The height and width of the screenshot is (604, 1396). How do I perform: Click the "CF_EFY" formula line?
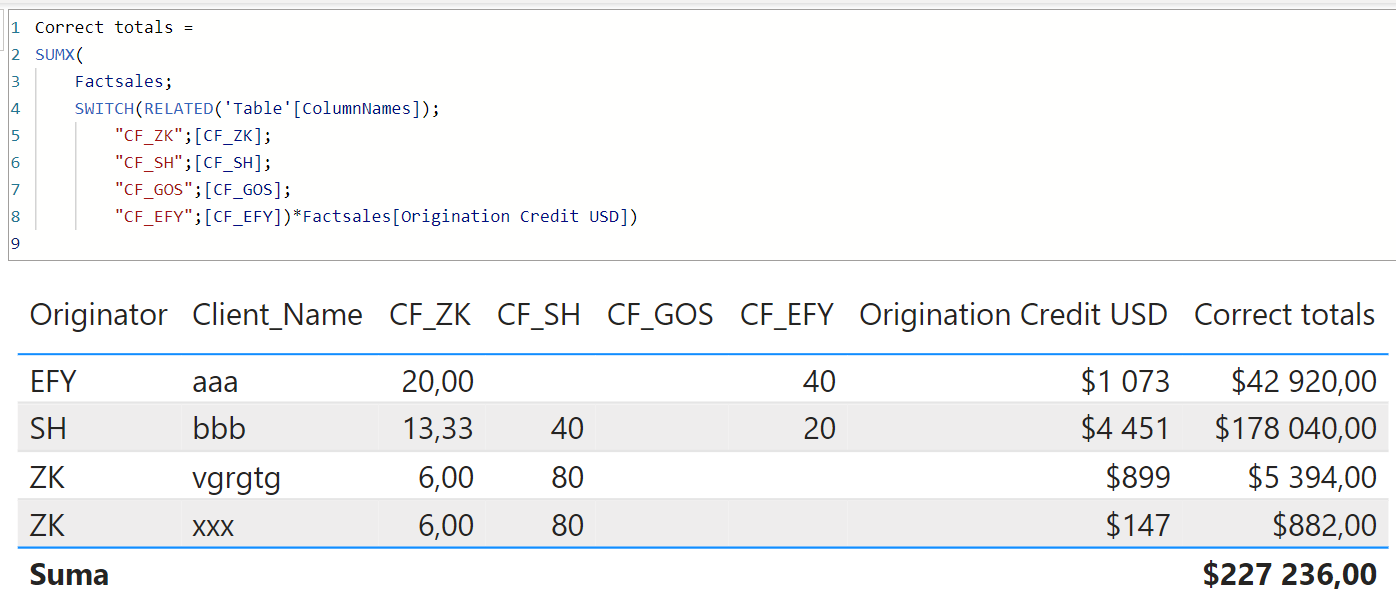pyautogui.click(x=376, y=216)
